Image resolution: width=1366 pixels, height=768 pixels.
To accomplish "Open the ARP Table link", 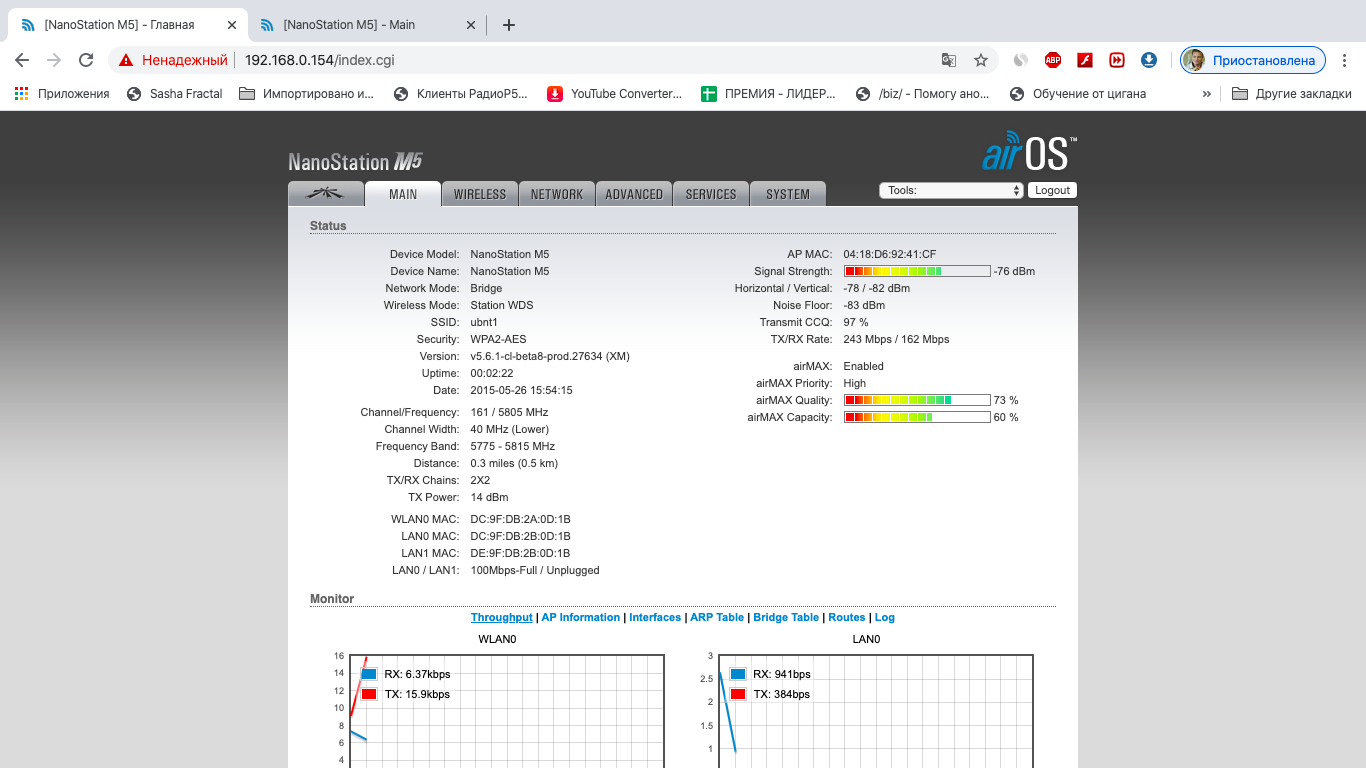I will coord(717,618).
